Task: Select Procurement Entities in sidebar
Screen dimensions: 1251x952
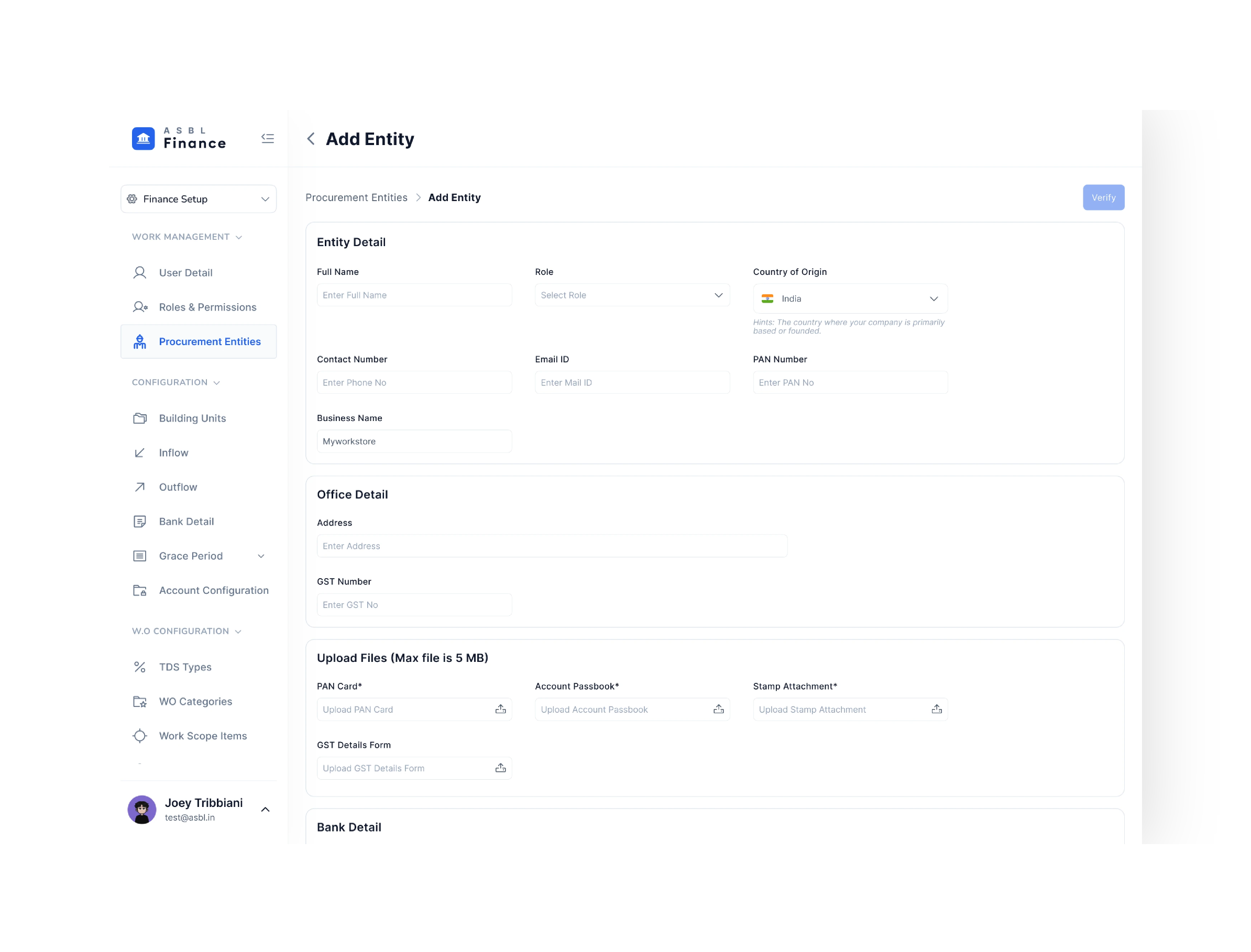Action: coord(199,342)
